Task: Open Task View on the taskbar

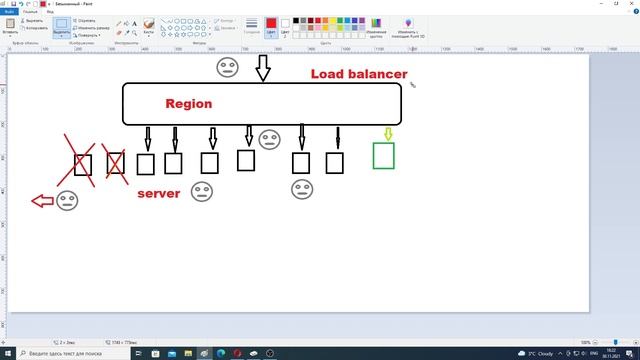Action: pos(138,353)
